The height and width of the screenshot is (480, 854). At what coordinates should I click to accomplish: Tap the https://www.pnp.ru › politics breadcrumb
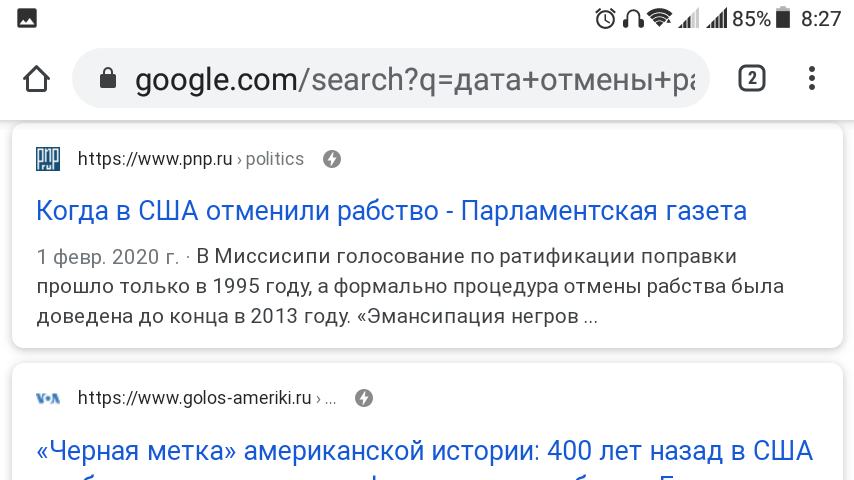[191, 159]
